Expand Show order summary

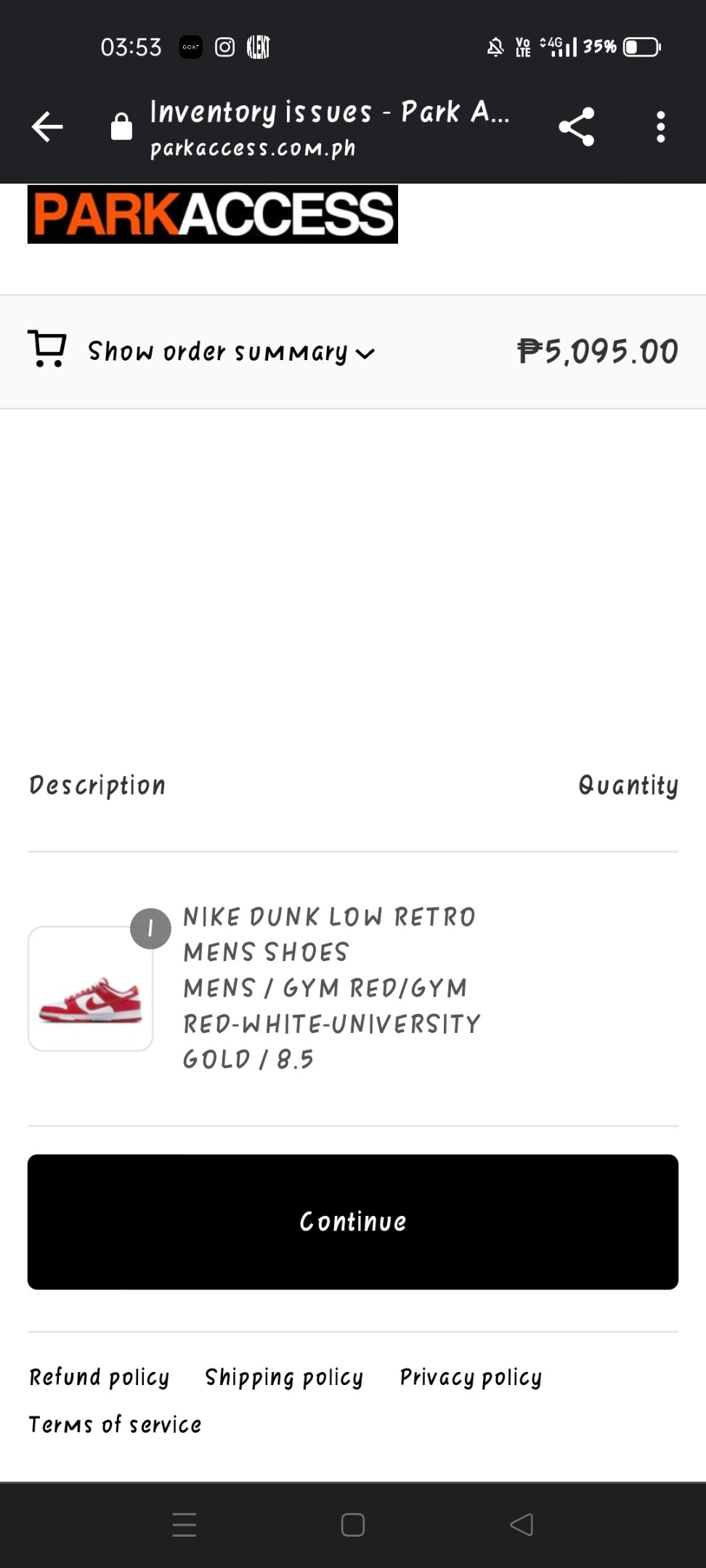(x=218, y=352)
